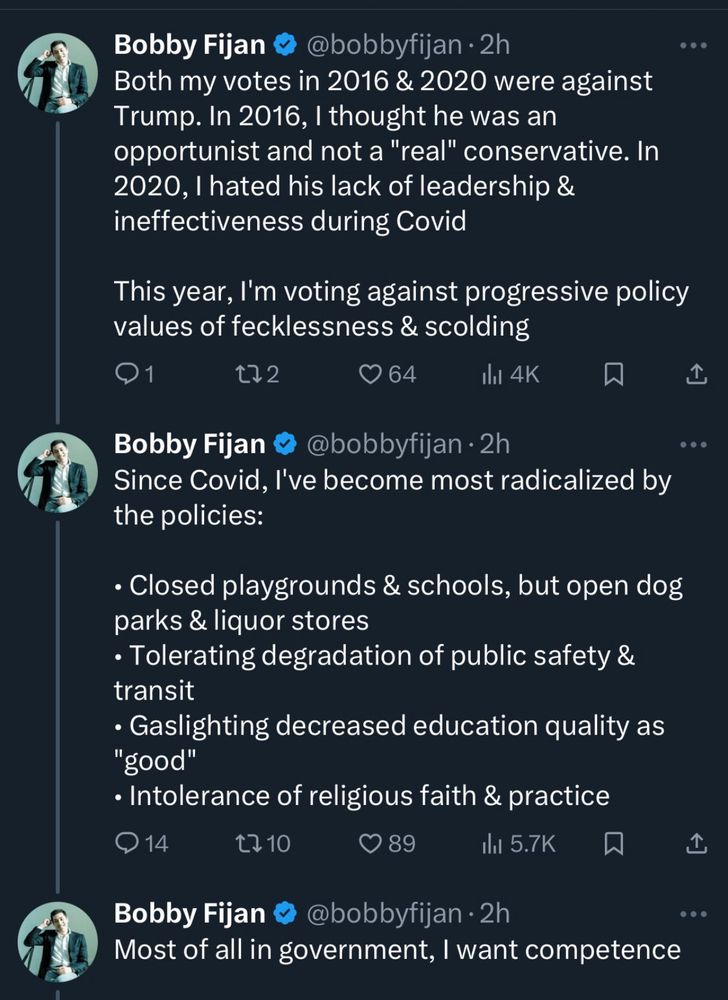Open the 2h timestamp on the competence tweet
This screenshot has height=1000, width=728.
(494, 913)
